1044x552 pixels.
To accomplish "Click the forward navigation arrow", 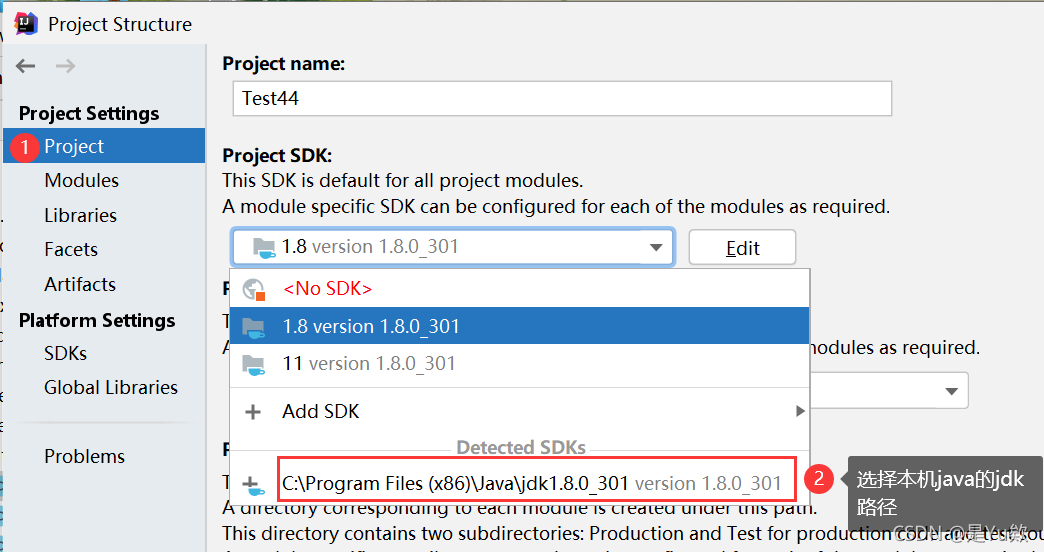I will pos(65,66).
